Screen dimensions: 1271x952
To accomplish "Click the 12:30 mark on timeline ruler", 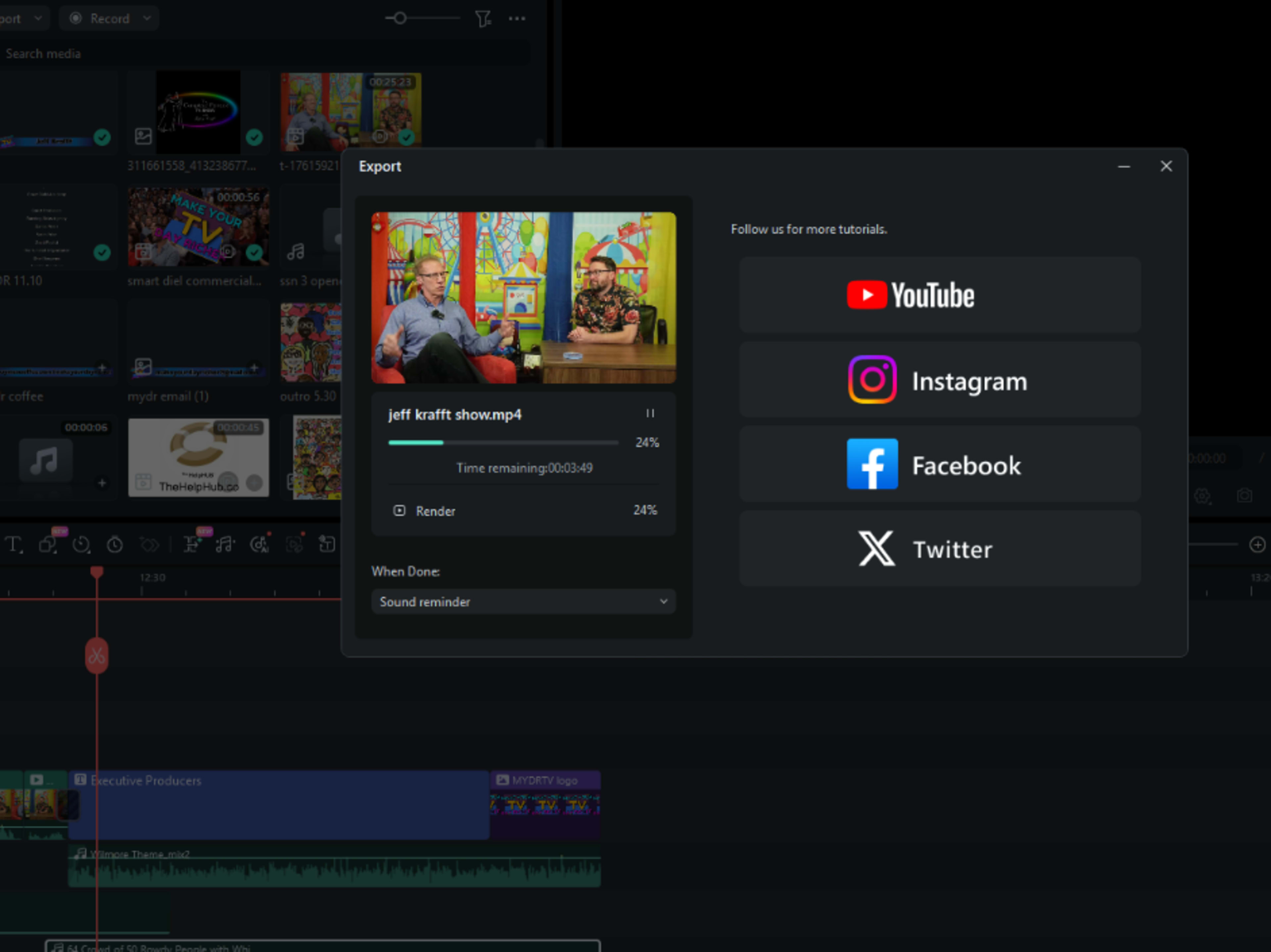I will tap(152, 577).
